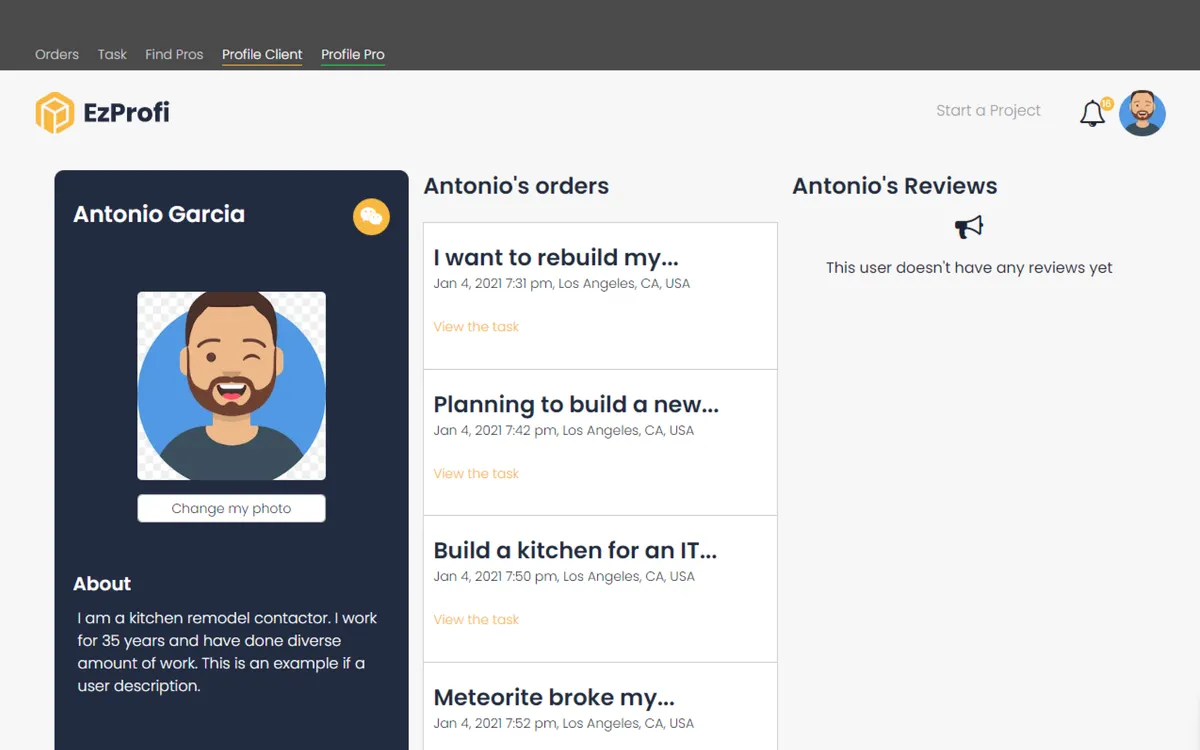This screenshot has width=1200, height=750.
Task: Select the Profile Pro tab
Action: pyautogui.click(x=353, y=55)
